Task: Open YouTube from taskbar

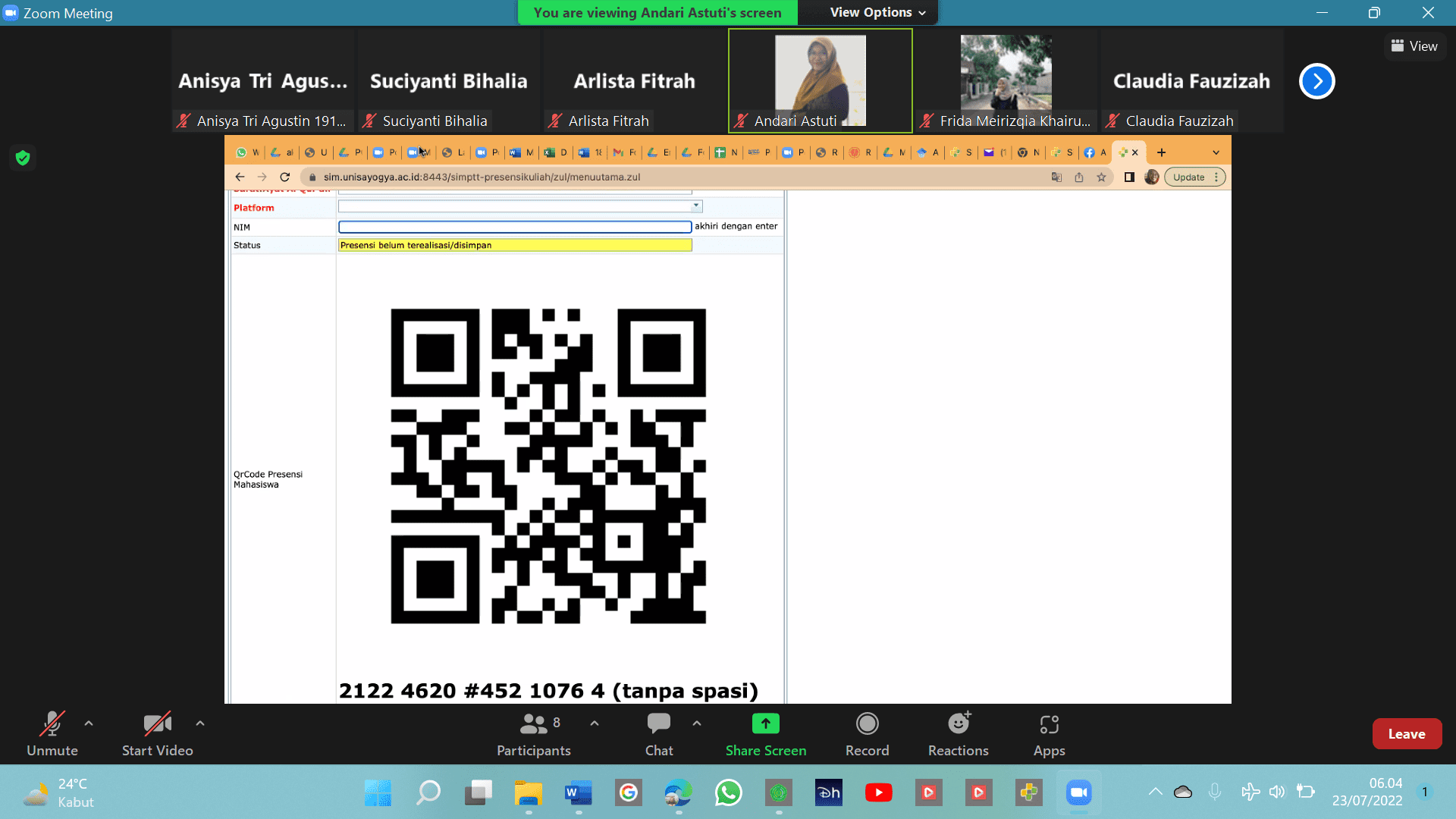Action: 879,793
